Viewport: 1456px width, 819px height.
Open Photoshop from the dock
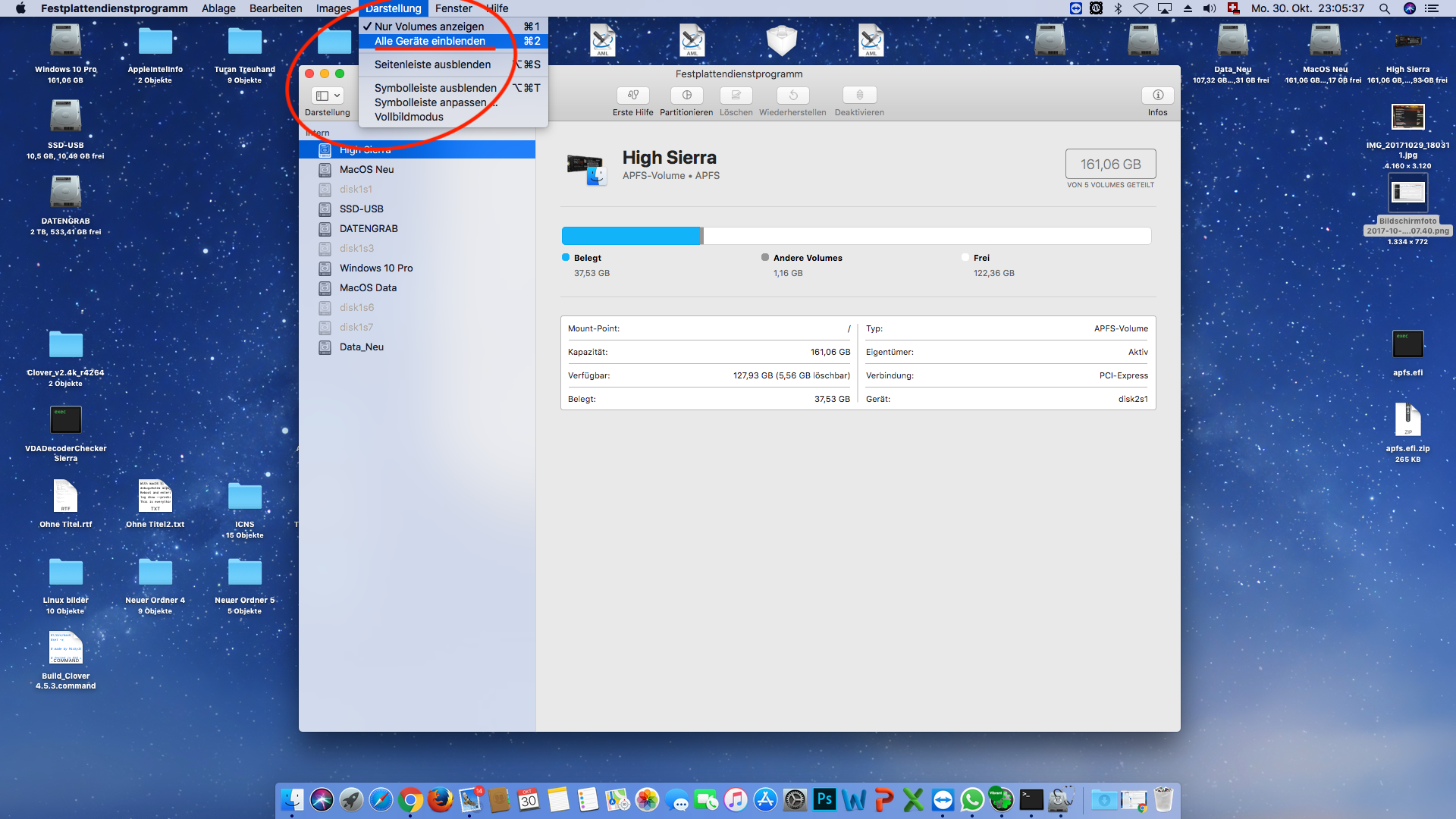pyautogui.click(x=824, y=799)
